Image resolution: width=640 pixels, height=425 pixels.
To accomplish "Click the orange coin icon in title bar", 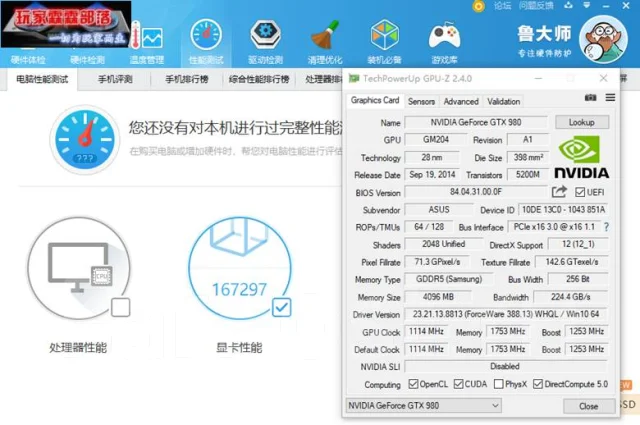I will [478, 6].
